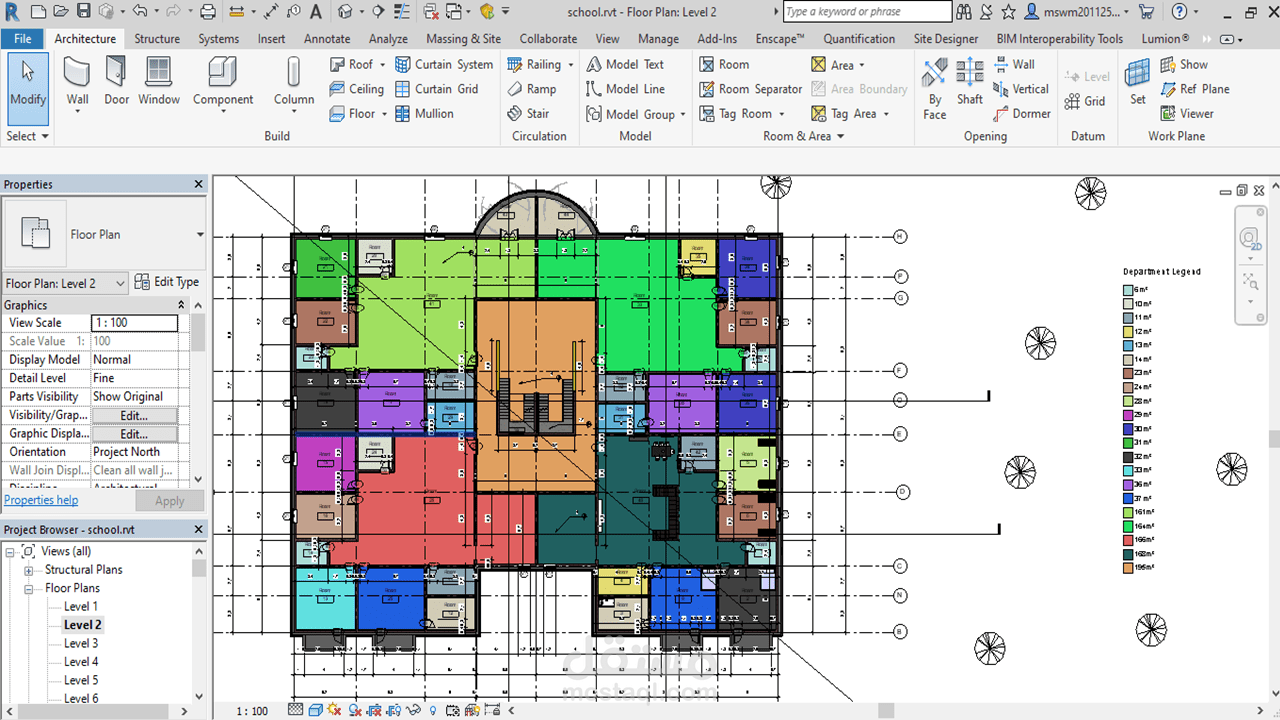Click the Set work plane tool
The height and width of the screenshot is (720, 1280).
coord(1138,82)
